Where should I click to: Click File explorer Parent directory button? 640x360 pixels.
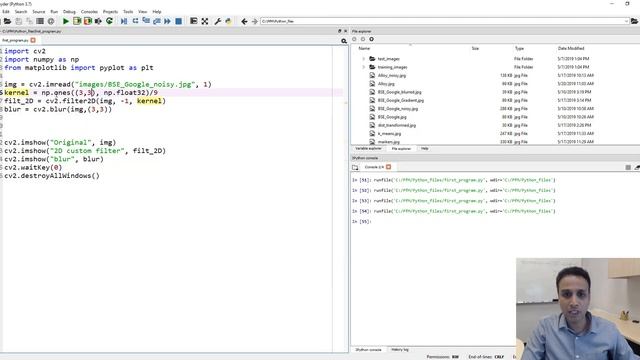coord(371,39)
